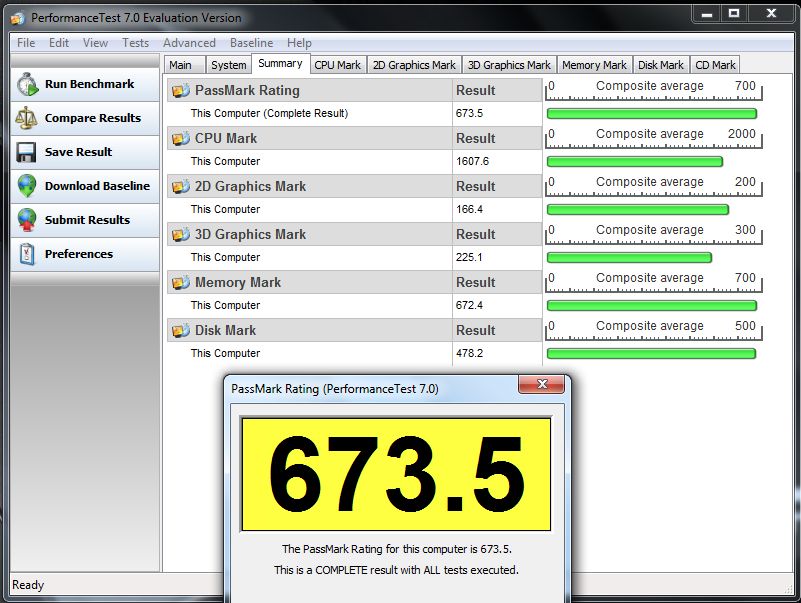
Task: Click the Memory Mark result value 672.4
Action: pos(469,306)
